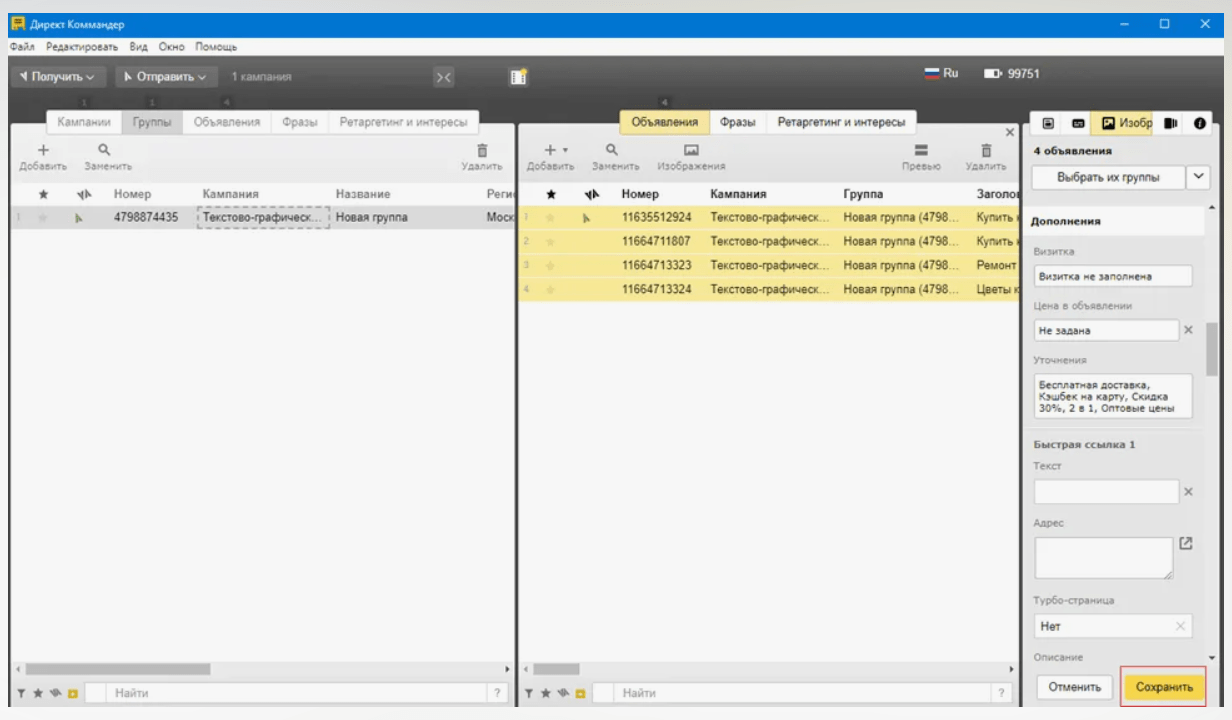Viewport: 1232px width, 720px height.
Task: Click info icon in right inspector tabs
Action: pyautogui.click(x=1198, y=123)
